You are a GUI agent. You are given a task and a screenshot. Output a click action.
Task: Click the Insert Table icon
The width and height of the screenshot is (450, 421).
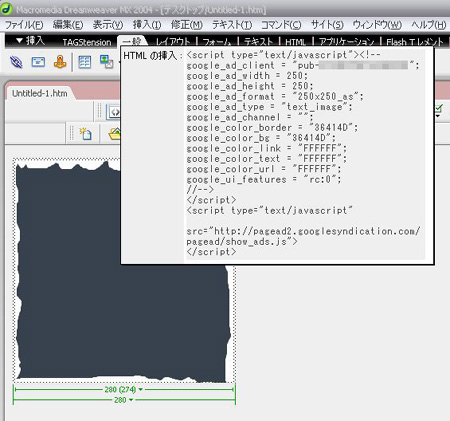point(85,62)
